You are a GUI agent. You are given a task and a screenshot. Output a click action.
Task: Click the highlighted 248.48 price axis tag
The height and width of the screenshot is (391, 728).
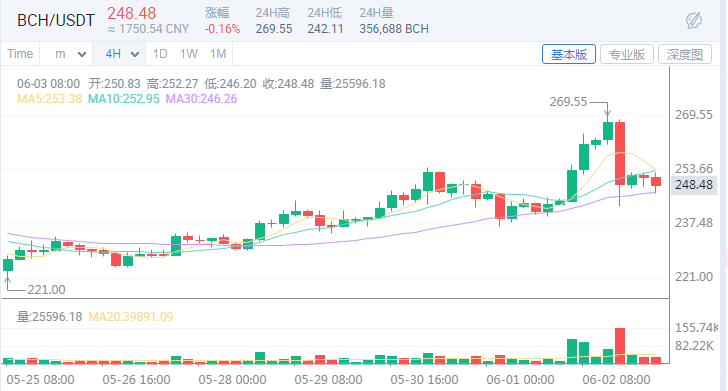tap(694, 185)
